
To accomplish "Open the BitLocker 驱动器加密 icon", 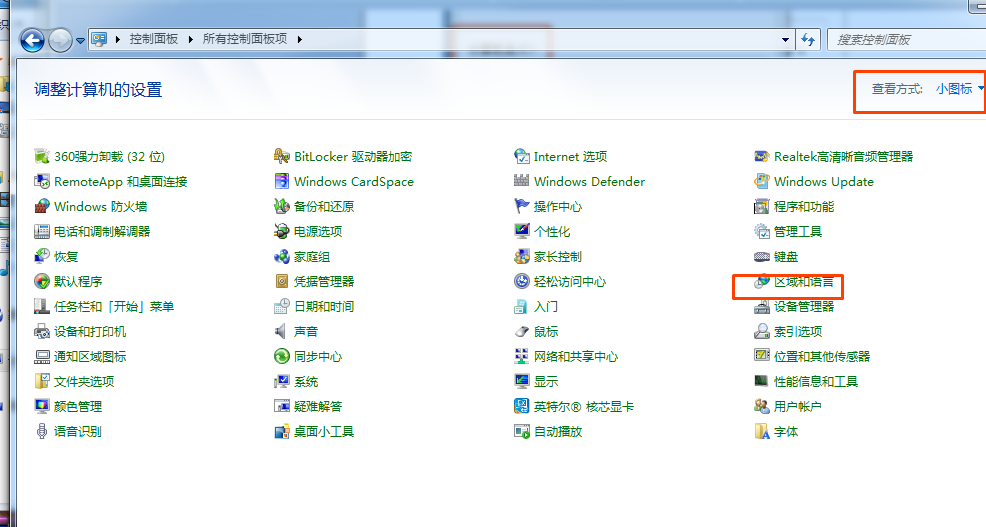I will point(282,157).
